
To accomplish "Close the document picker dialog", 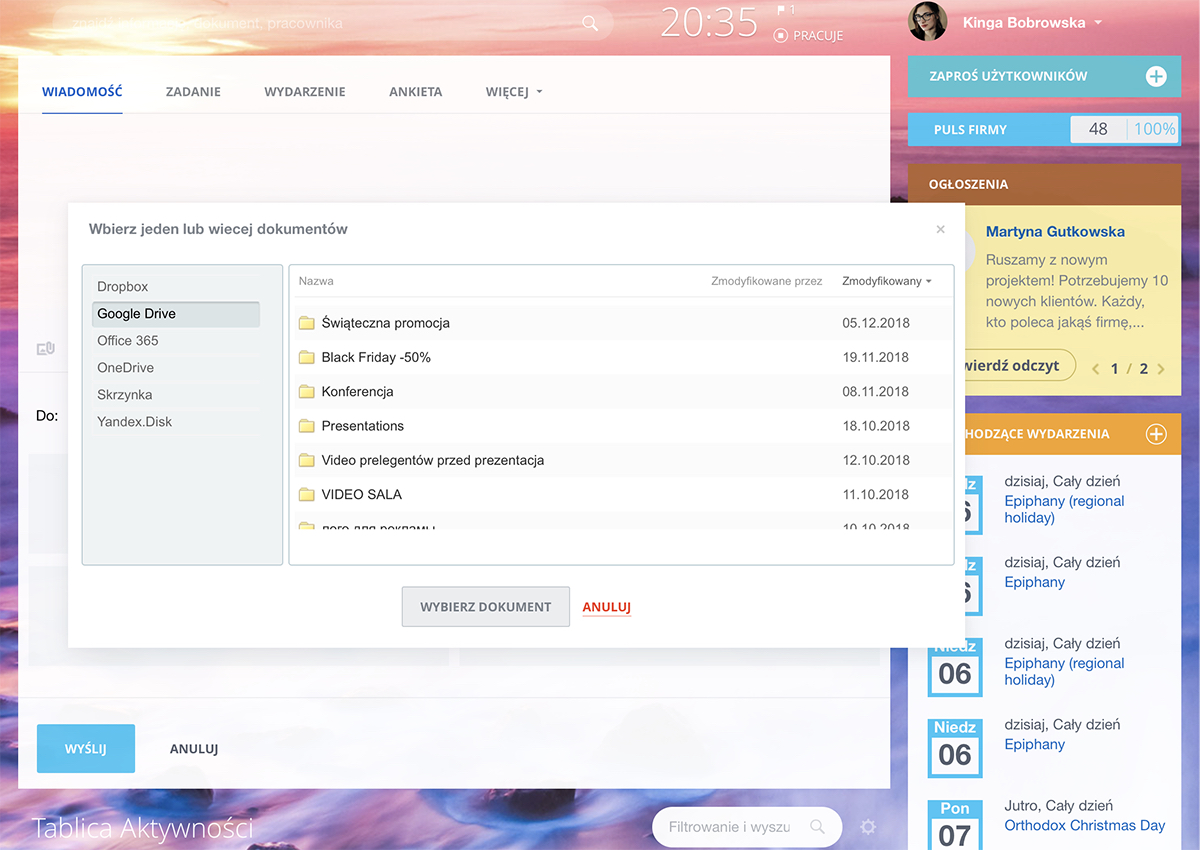I will pos(940,230).
